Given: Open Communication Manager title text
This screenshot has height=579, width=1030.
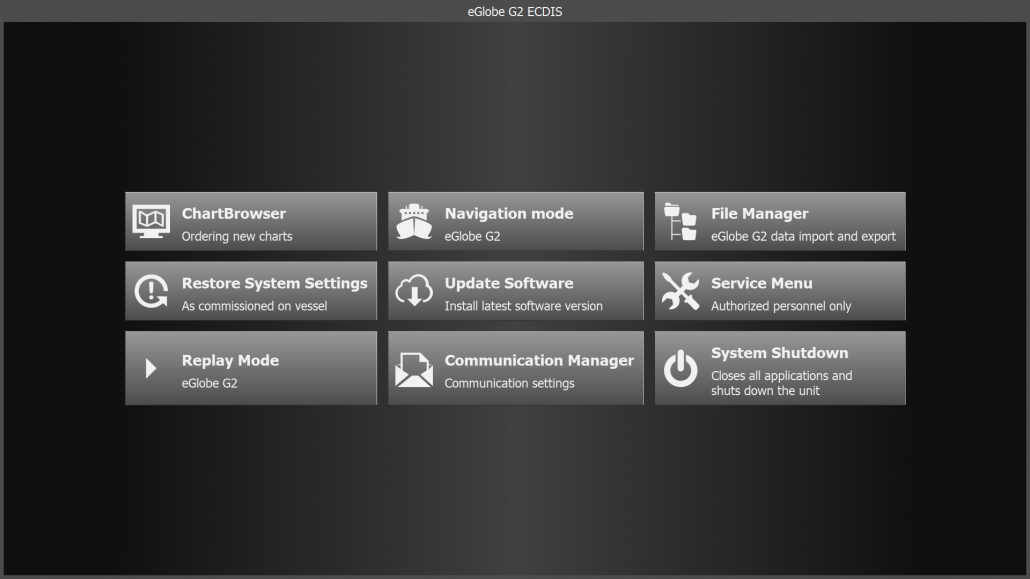Looking at the screenshot, I should (x=539, y=360).
